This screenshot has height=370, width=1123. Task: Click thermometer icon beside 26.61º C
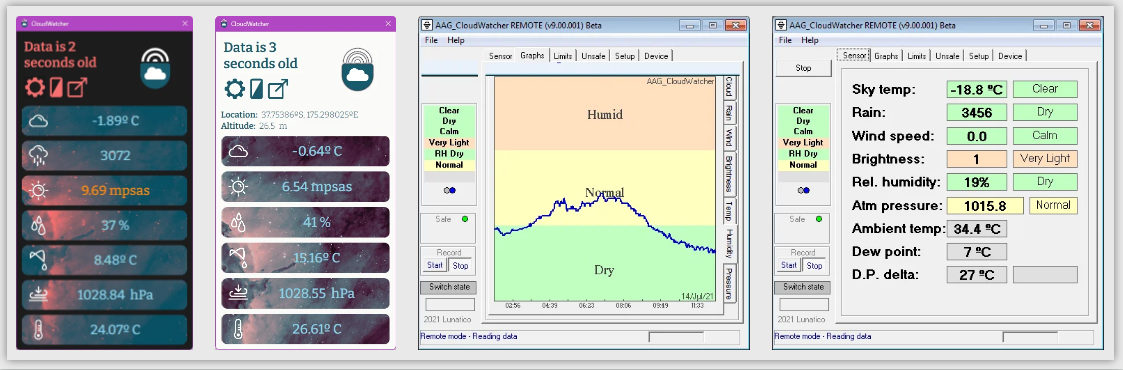point(238,329)
